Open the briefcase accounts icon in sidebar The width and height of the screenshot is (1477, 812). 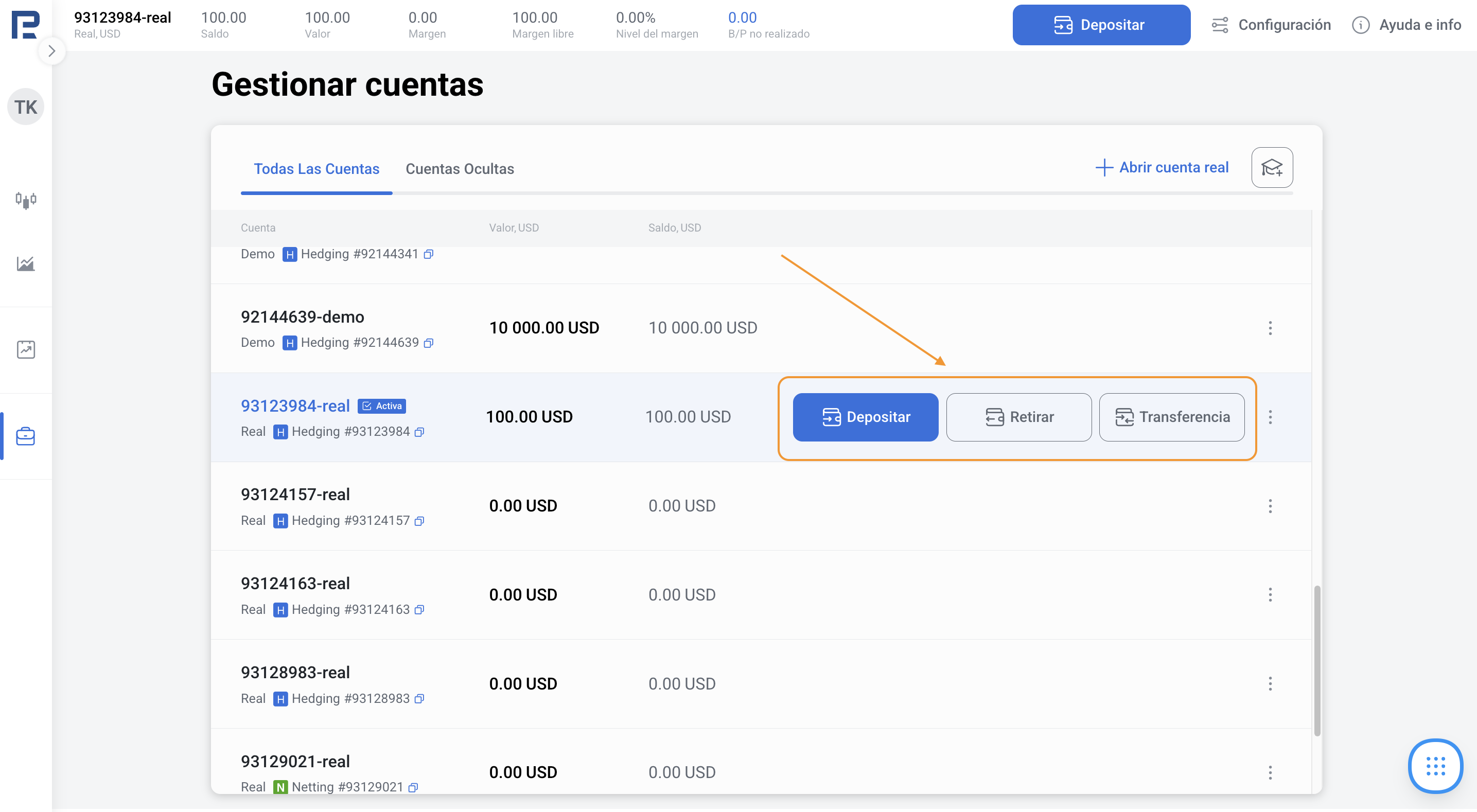[x=25, y=436]
